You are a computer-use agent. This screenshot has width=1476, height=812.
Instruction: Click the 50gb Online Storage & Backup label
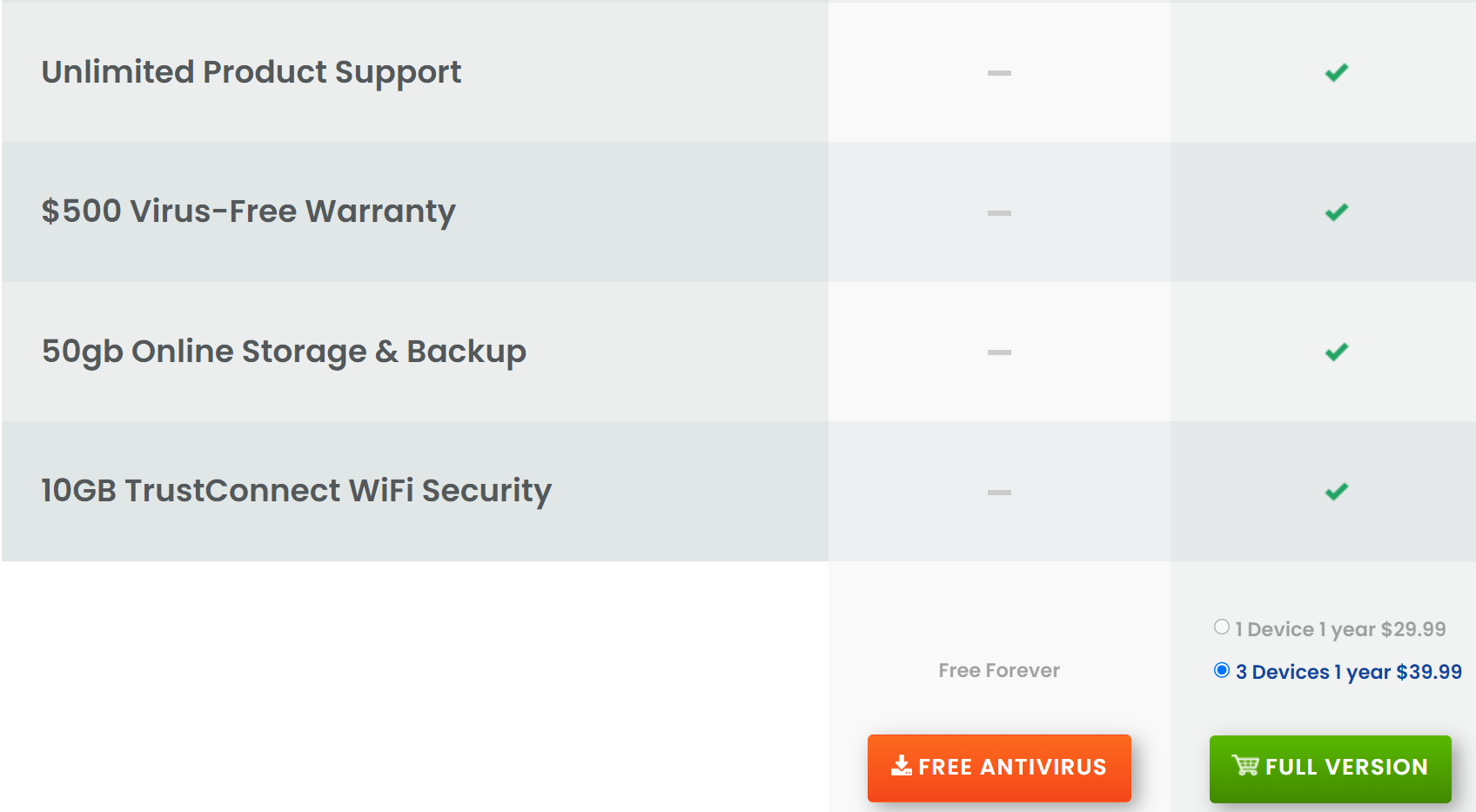click(284, 352)
